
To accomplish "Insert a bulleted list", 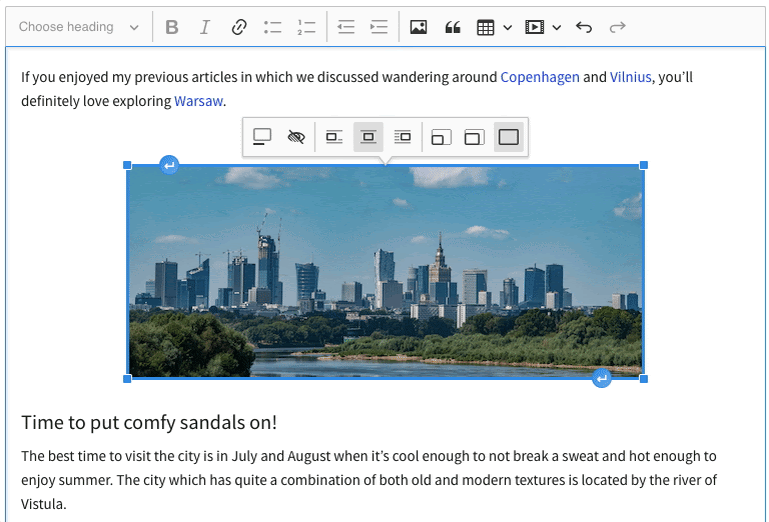I will pos(273,27).
